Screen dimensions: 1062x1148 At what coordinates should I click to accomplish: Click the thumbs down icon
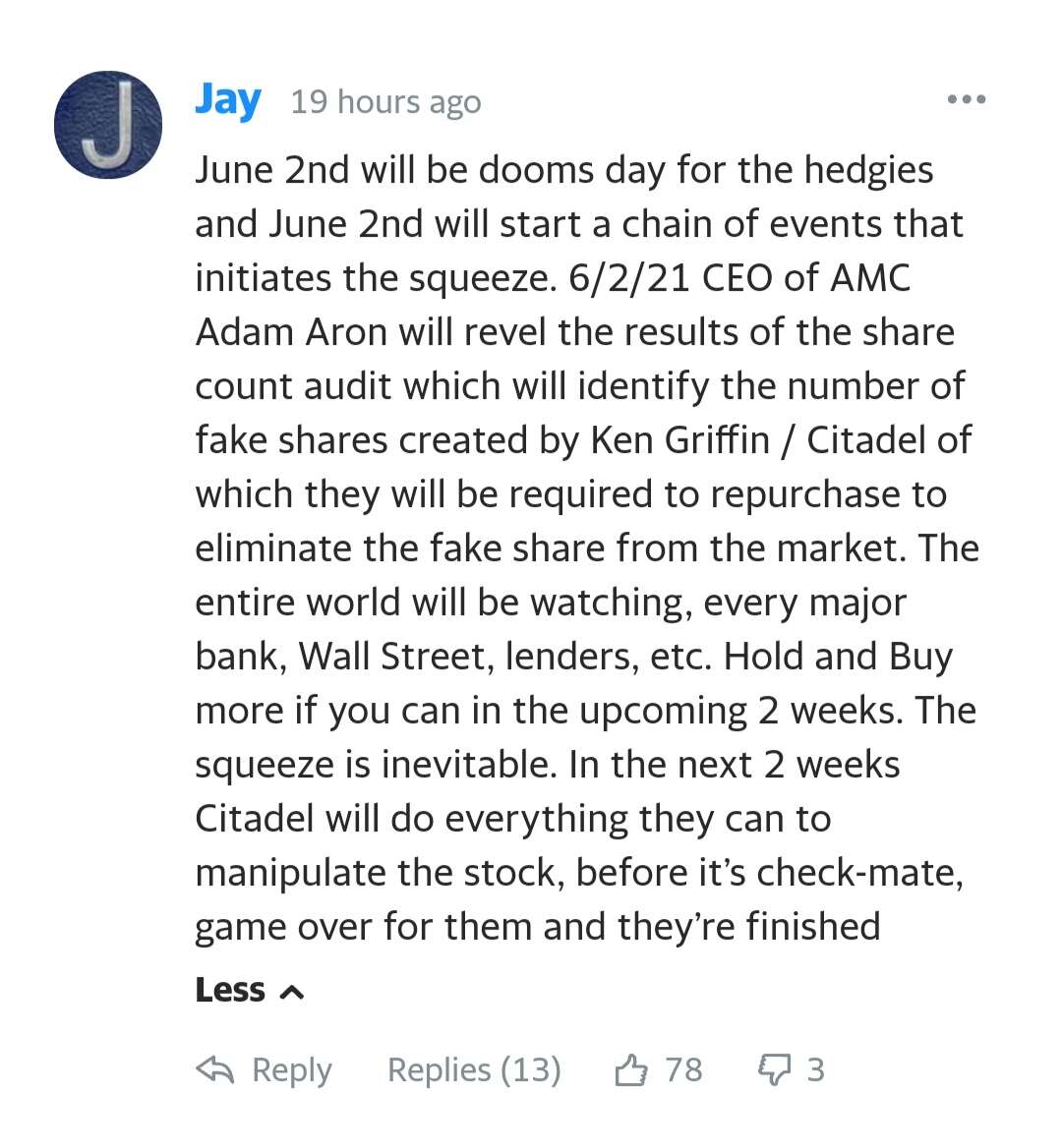pyautogui.click(x=774, y=1069)
